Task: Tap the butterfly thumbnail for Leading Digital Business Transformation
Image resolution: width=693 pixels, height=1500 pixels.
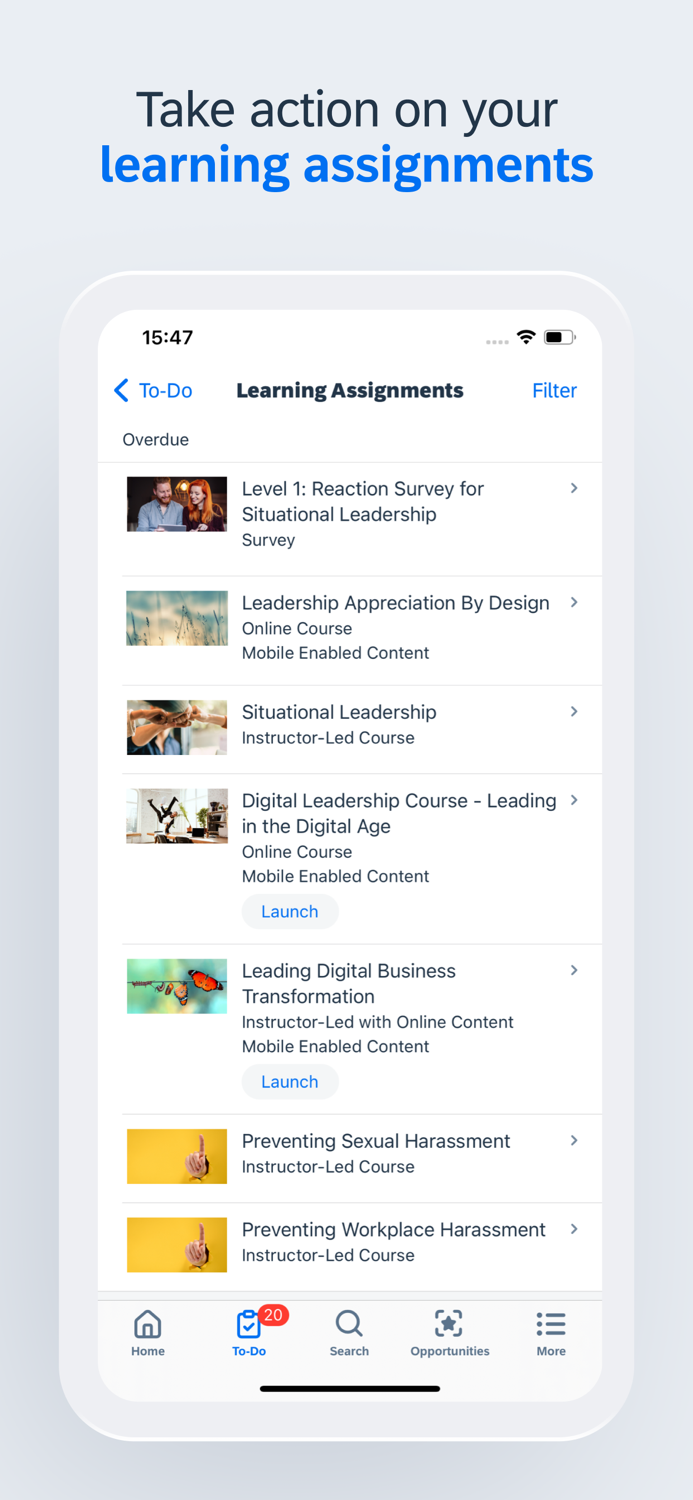Action: (176, 986)
